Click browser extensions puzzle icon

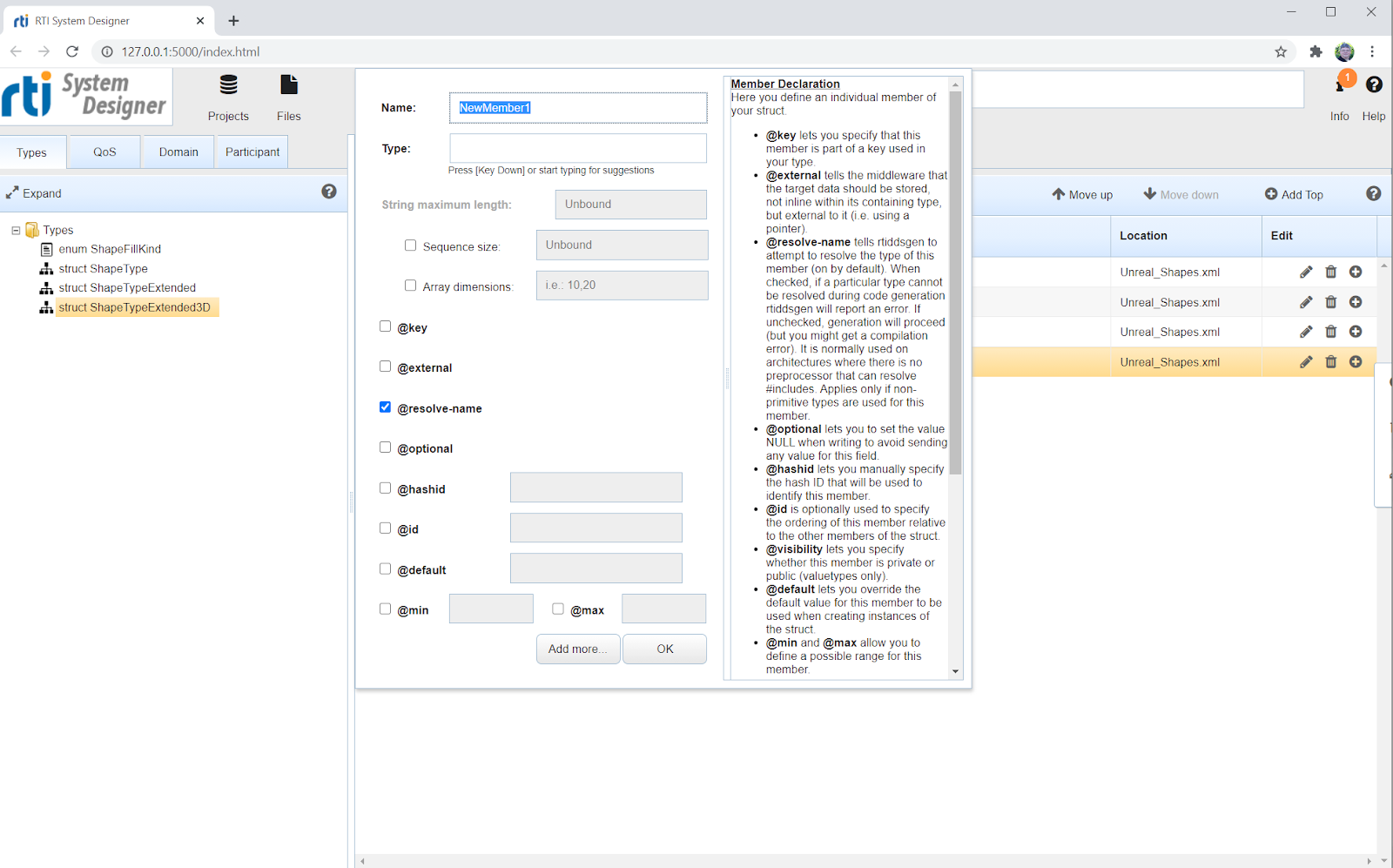pyautogui.click(x=1316, y=51)
